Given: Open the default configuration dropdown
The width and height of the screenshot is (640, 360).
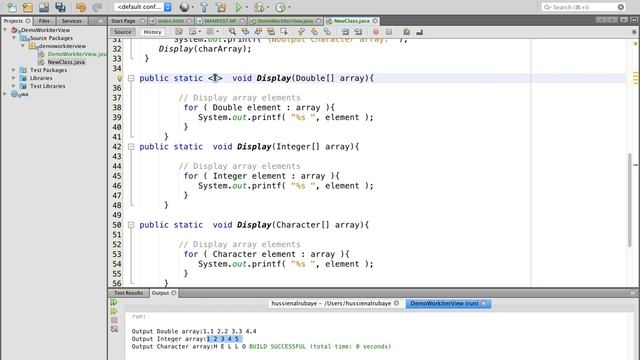Looking at the screenshot, I should 168,7.
